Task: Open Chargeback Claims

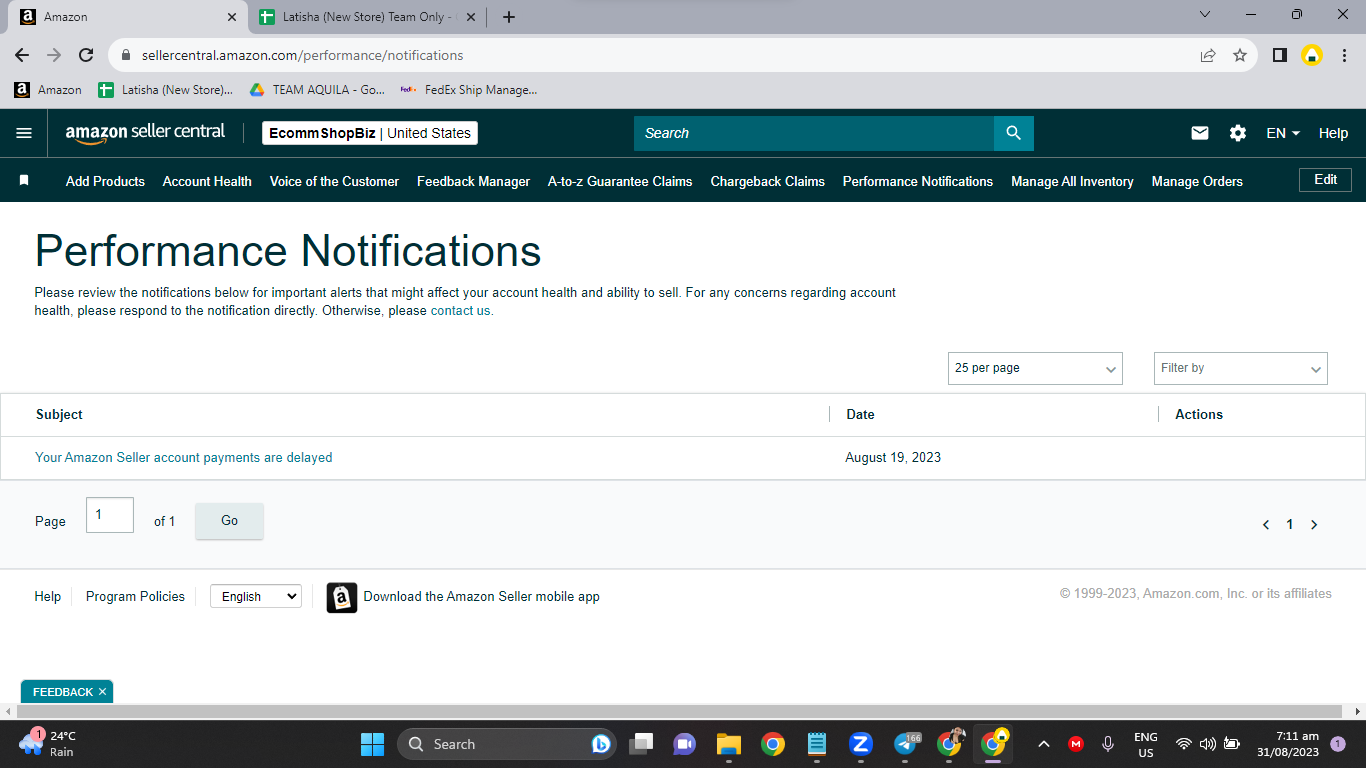Action: click(x=767, y=181)
